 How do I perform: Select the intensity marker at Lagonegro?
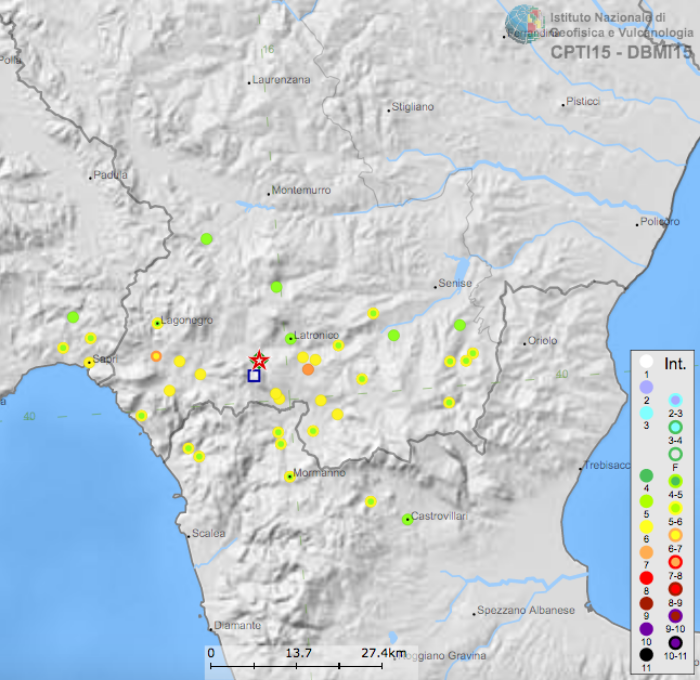click(157, 323)
